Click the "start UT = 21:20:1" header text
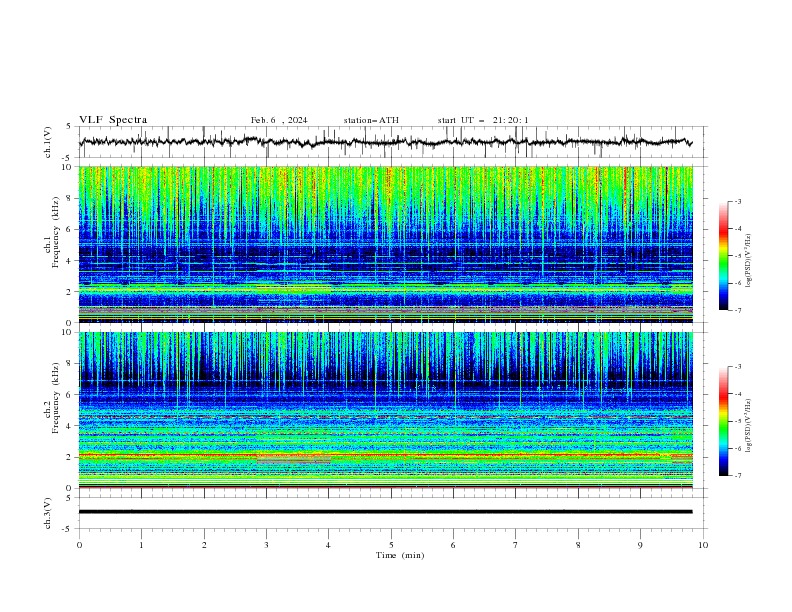 (x=483, y=120)
